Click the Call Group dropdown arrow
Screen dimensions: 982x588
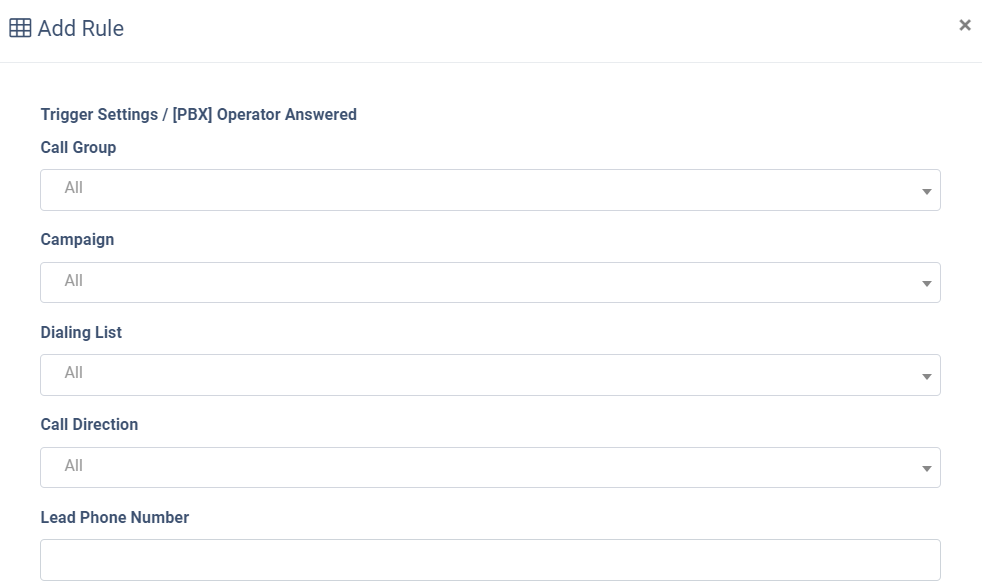pyautogui.click(x=926, y=192)
